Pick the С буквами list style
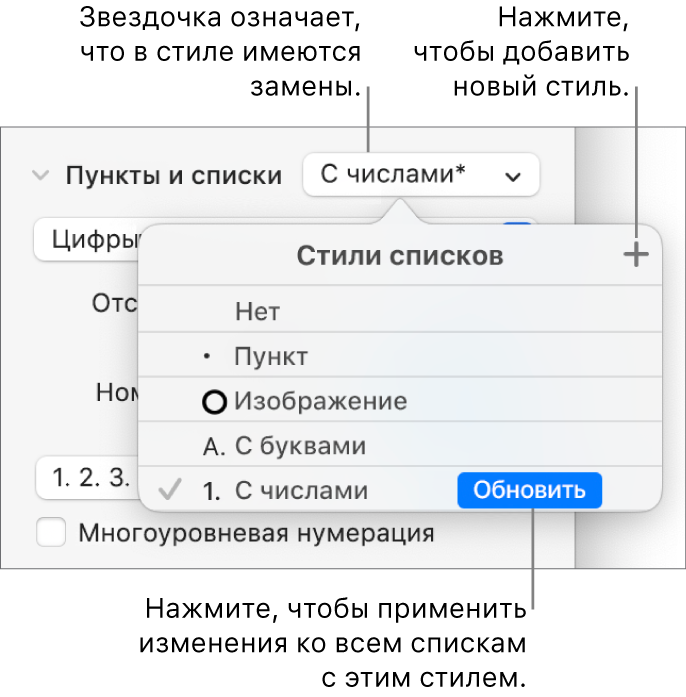This screenshot has height=697, width=686. tap(400, 445)
